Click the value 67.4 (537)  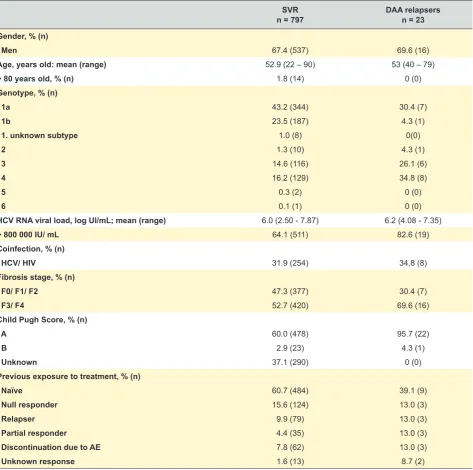pos(290,50)
